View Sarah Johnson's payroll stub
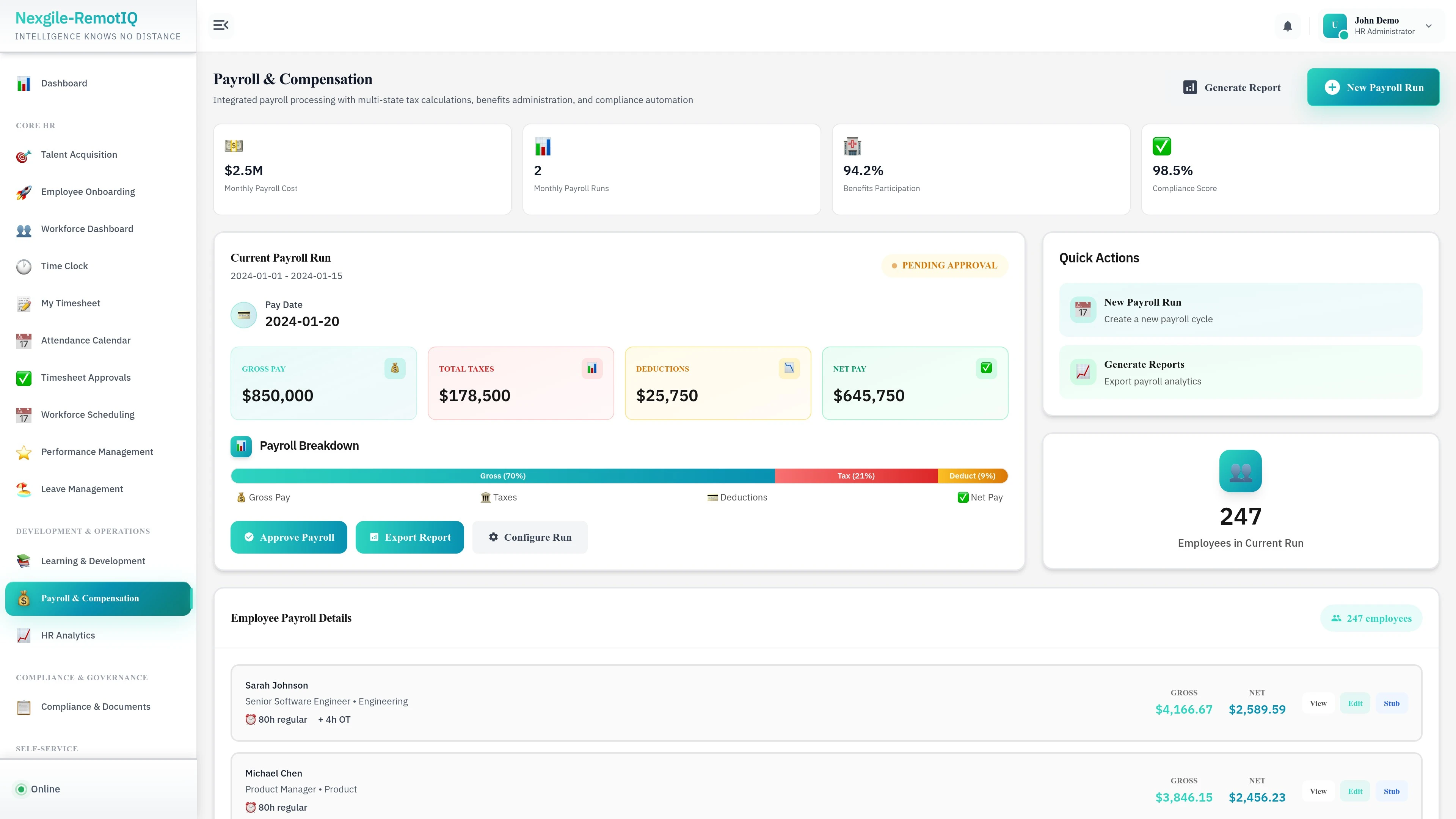 (x=1392, y=703)
